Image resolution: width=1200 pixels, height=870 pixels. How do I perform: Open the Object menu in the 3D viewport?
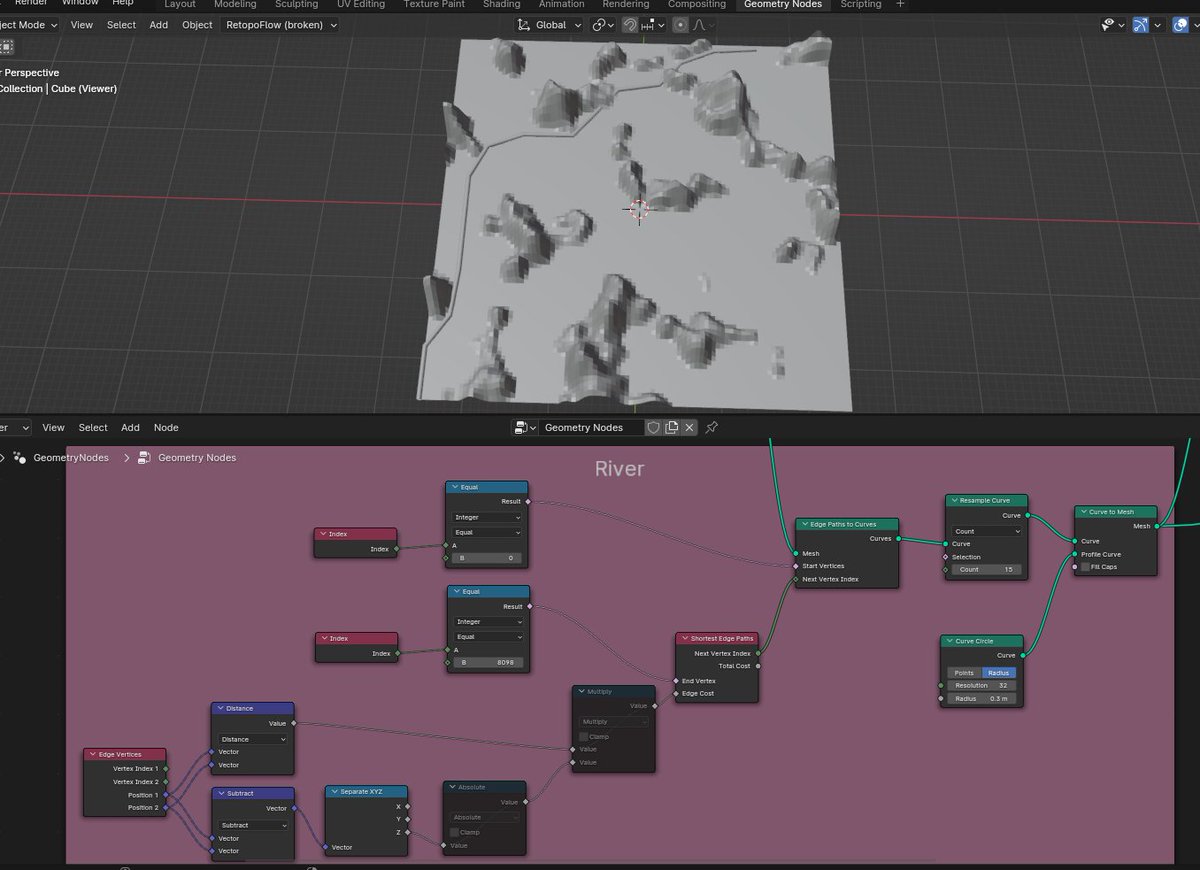197,25
